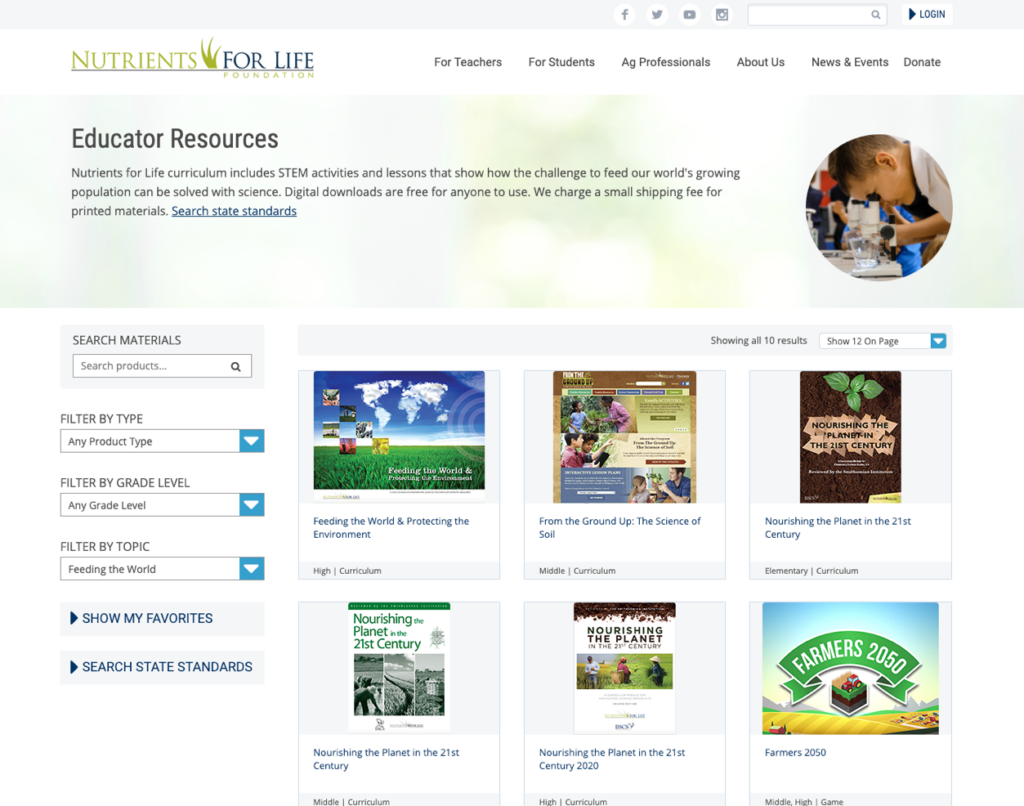Open the About Us menu

coord(760,62)
